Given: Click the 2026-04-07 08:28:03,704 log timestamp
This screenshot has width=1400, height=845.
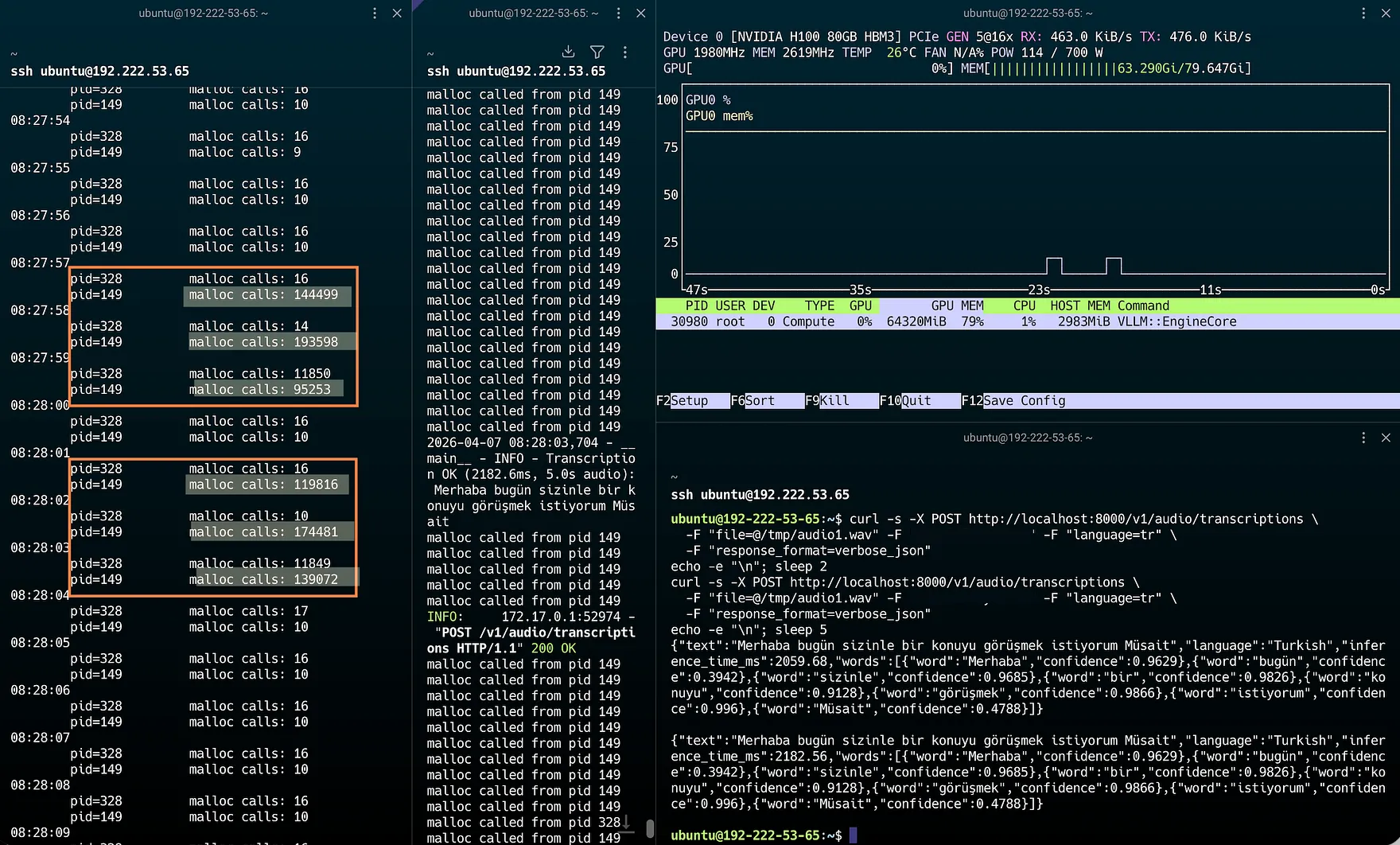Looking at the screenshot, I should tap(512, 443).
